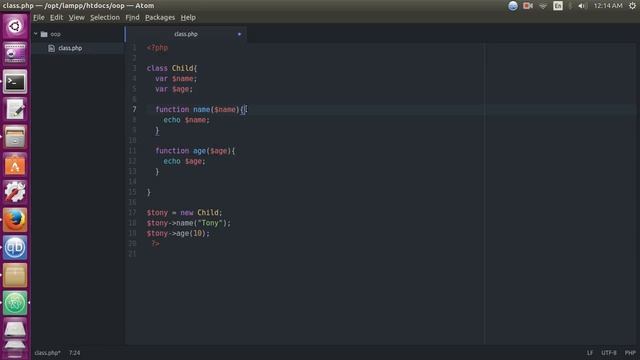Open the Bluetooth indicator
The height and width of the screenshot is (360, 640).
pyautogui.click(x=571, y=6)
